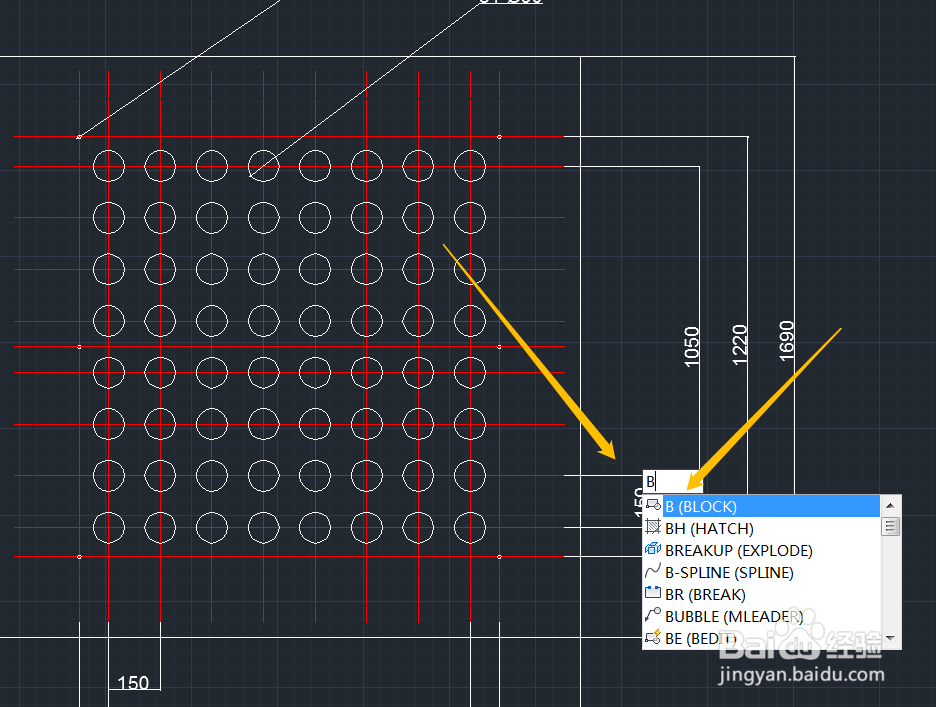
Task: Click the 150 horizontal dimension text
Action: point(133,683)
